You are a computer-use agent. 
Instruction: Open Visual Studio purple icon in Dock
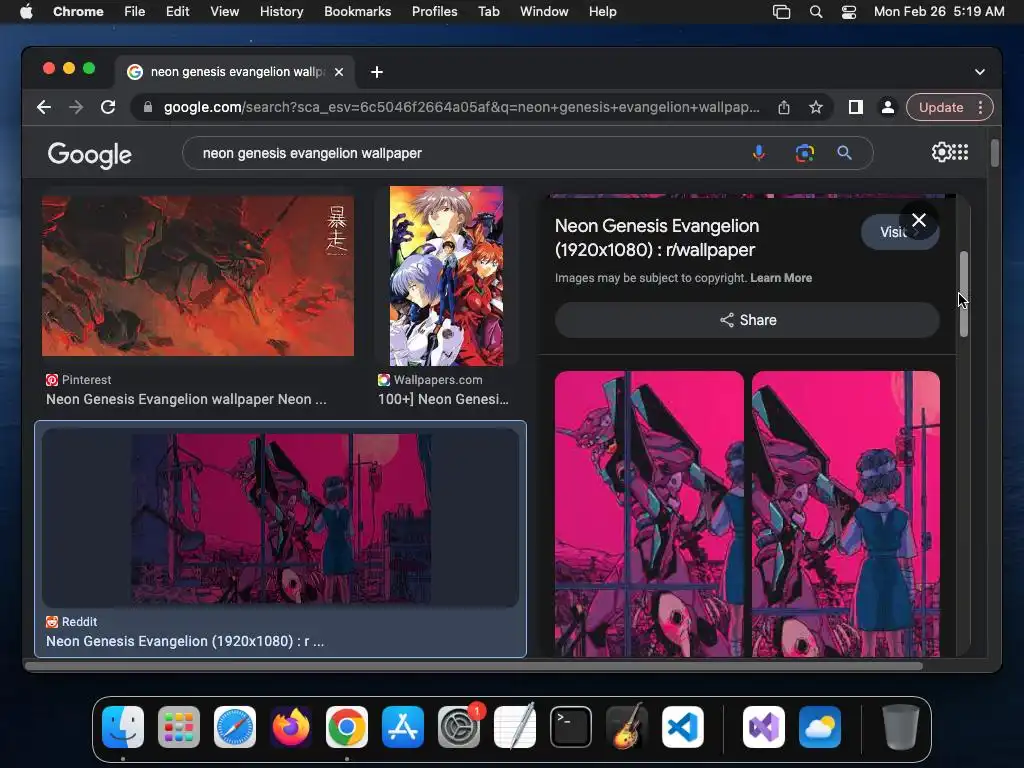(x=763, y=727)
